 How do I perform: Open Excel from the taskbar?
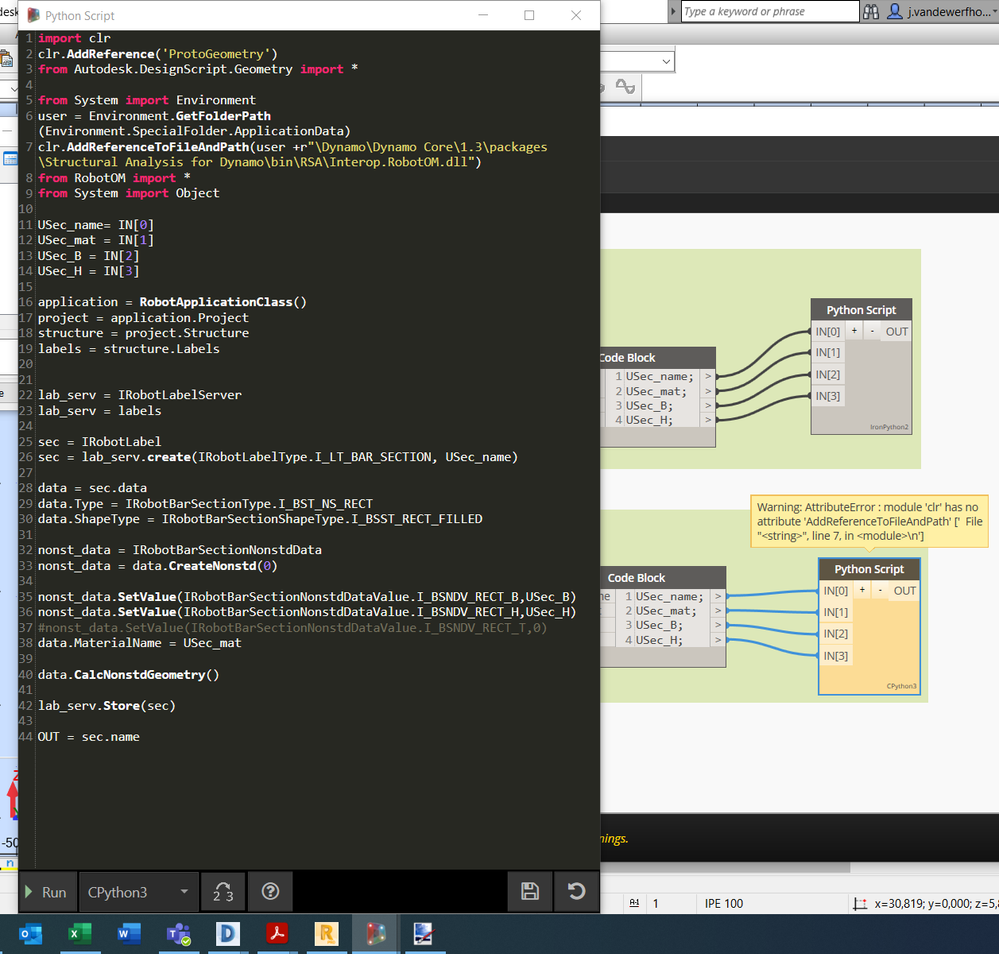pos(79,934)
